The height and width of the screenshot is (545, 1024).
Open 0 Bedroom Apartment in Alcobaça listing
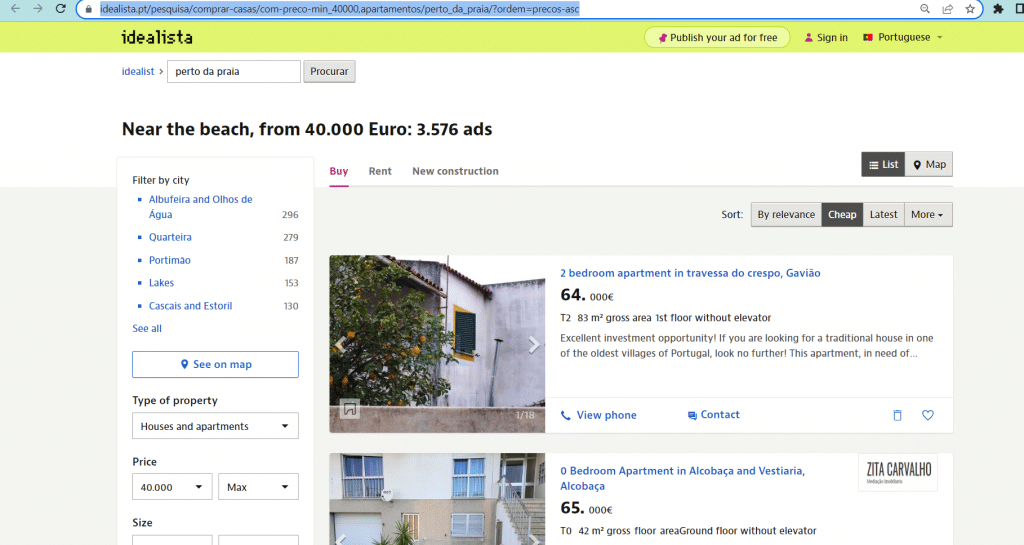682,478
